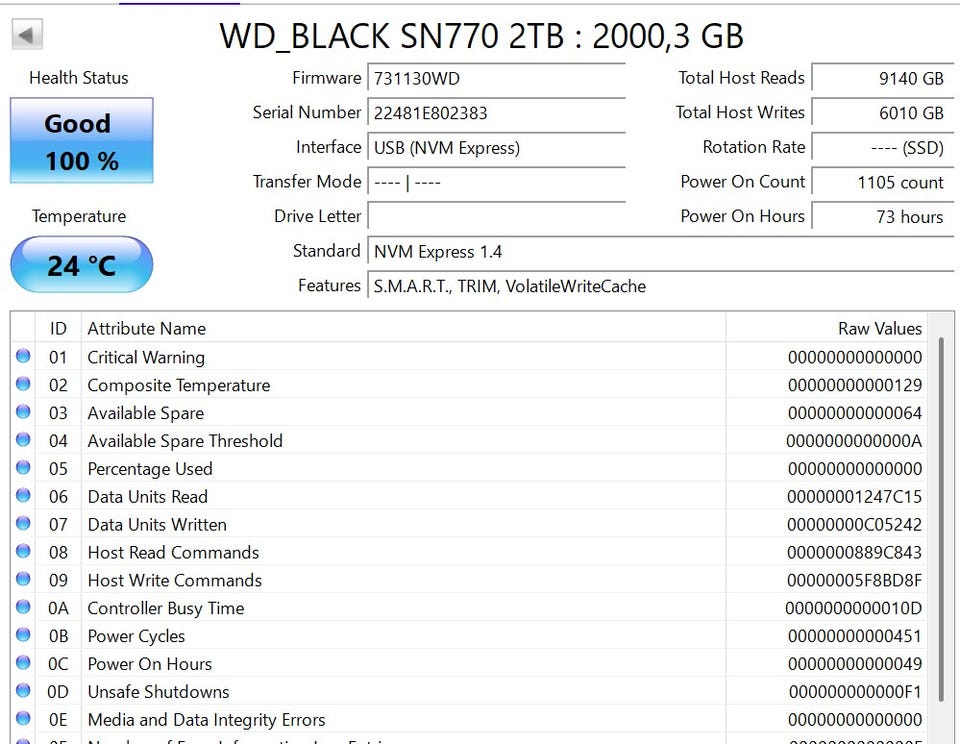This screenshot has height=744, width=960.
Task: Click the blue status dot for Data Units Written
Action: pos(23,523)
